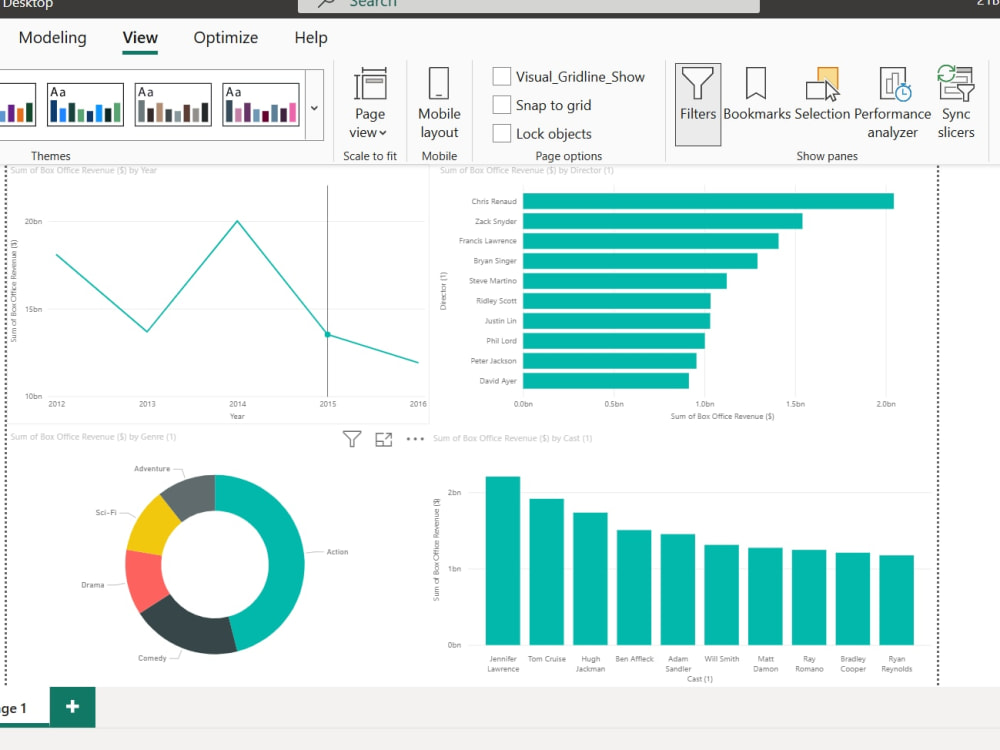Check the Lock objects option
1000x750 pixels.
click(x=502, y=133)
